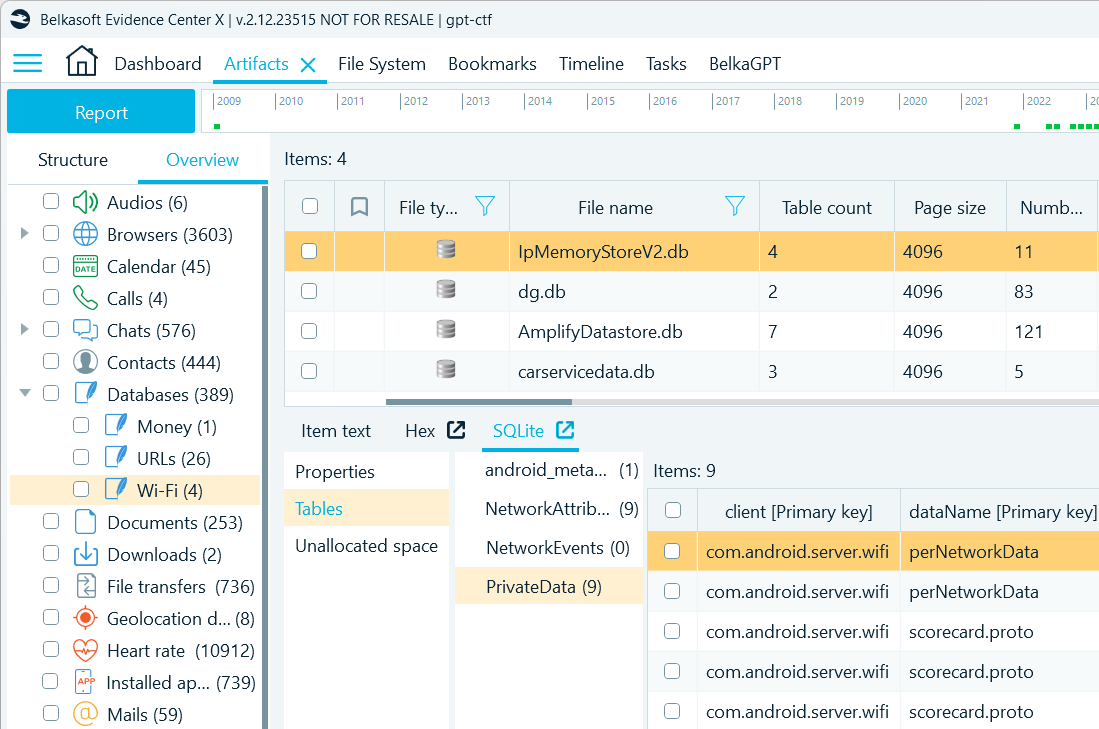
Task: Open the File name filter funnel
Action: pyautogui.click(x=735, y=206)
